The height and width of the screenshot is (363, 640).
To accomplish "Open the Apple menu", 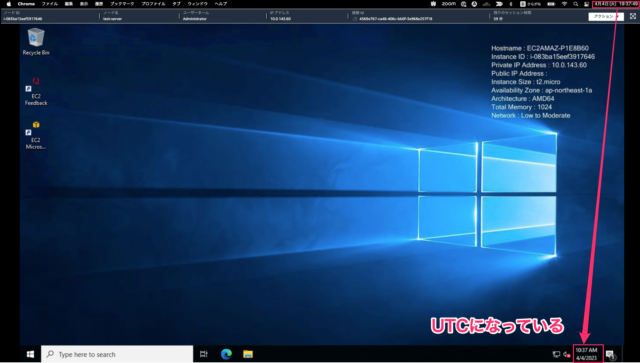I will 9,4.
